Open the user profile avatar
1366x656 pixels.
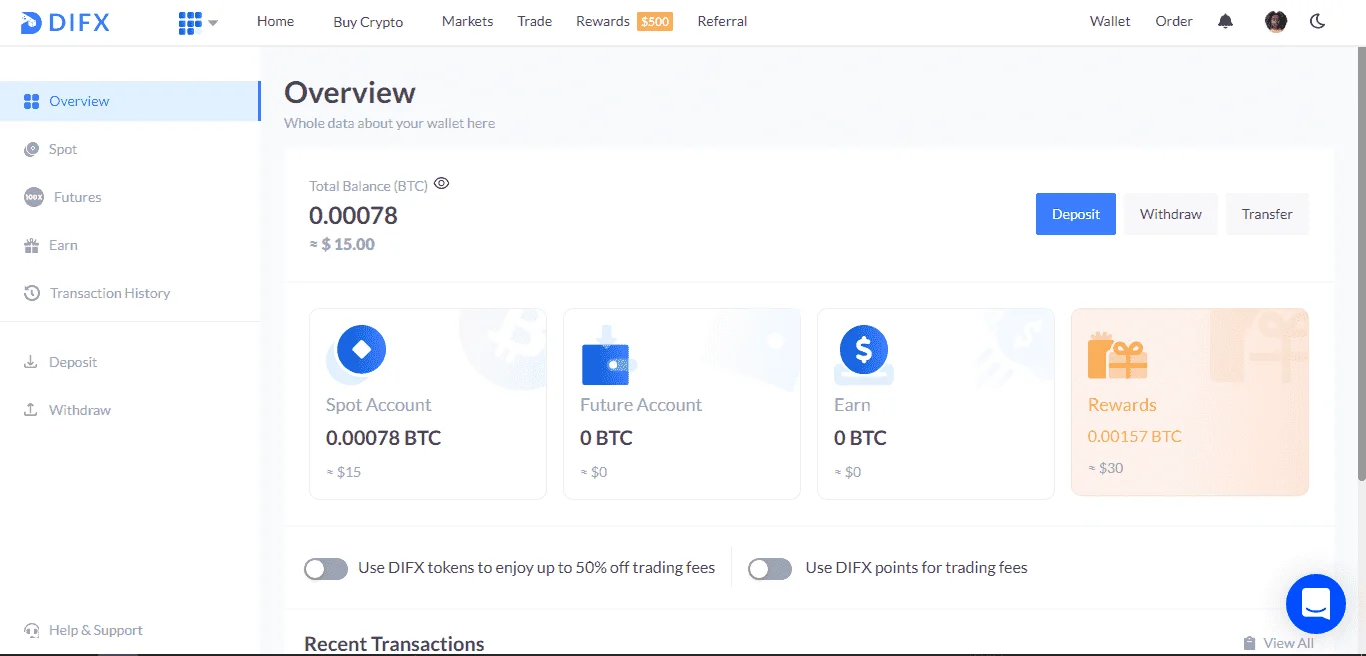(x=1276, y=21)
